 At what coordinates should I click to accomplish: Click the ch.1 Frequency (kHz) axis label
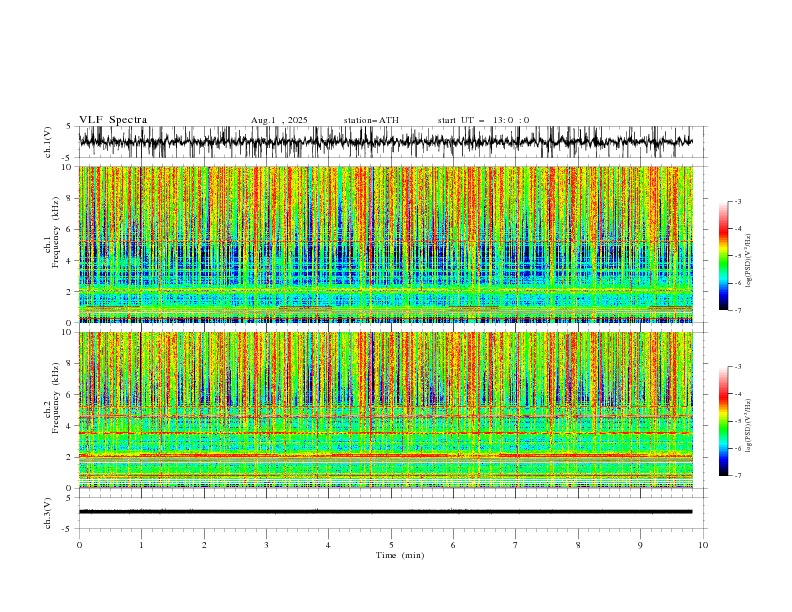(52, 232)
